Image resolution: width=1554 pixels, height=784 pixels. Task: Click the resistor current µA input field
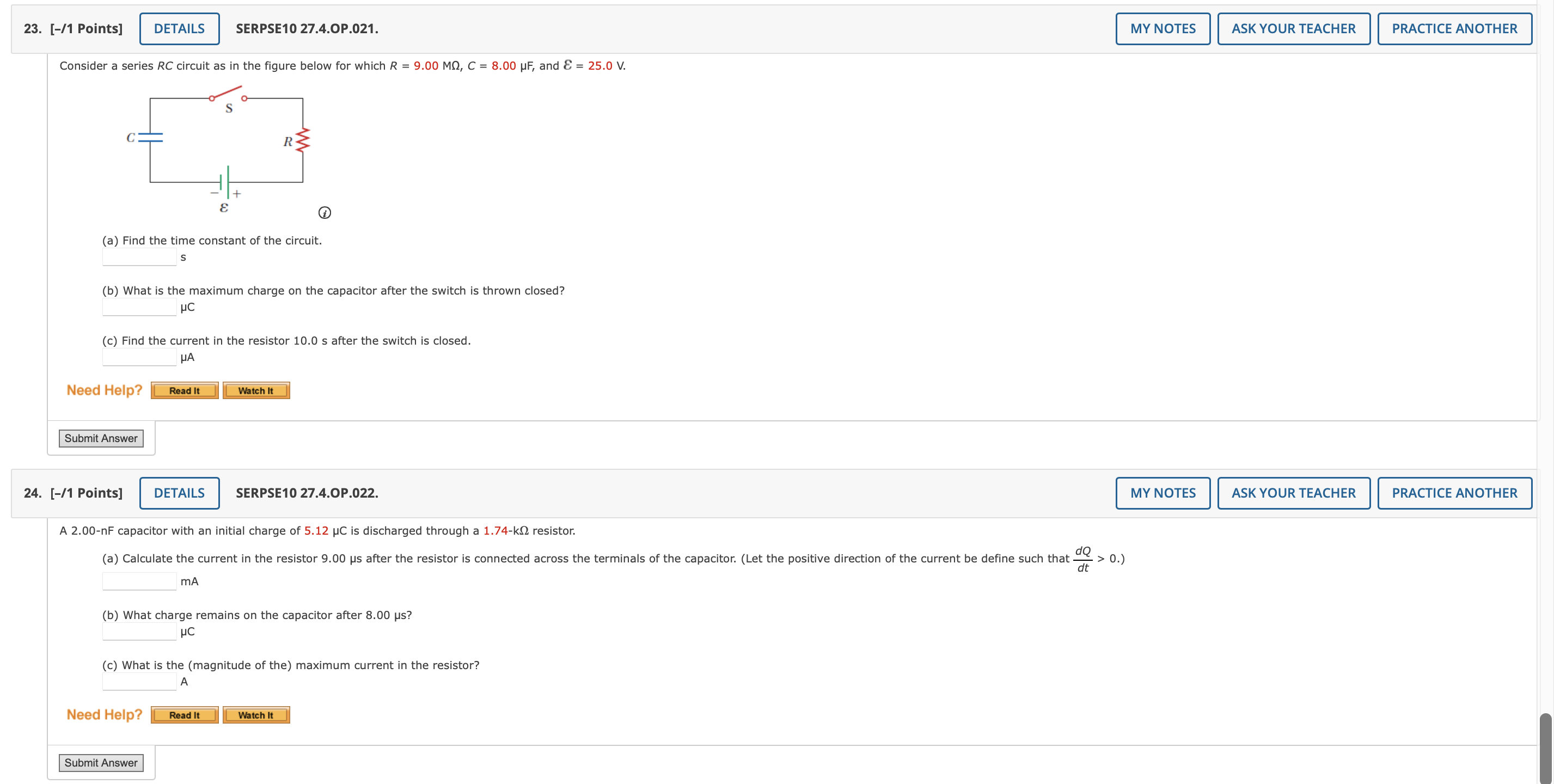click(x=139, y=357)
